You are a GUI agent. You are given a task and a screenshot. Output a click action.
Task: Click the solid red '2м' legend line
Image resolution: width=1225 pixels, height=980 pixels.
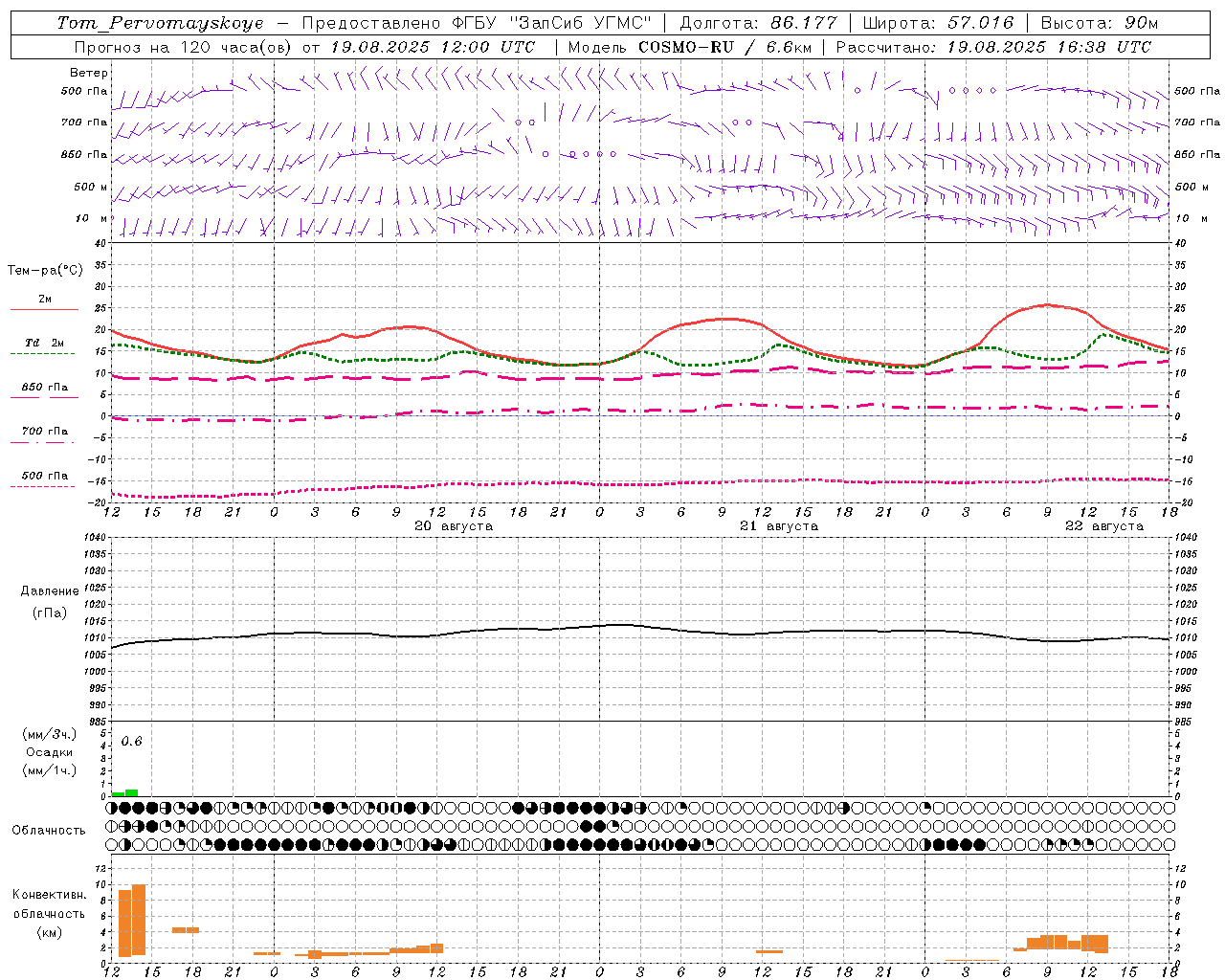click(44, 310)
